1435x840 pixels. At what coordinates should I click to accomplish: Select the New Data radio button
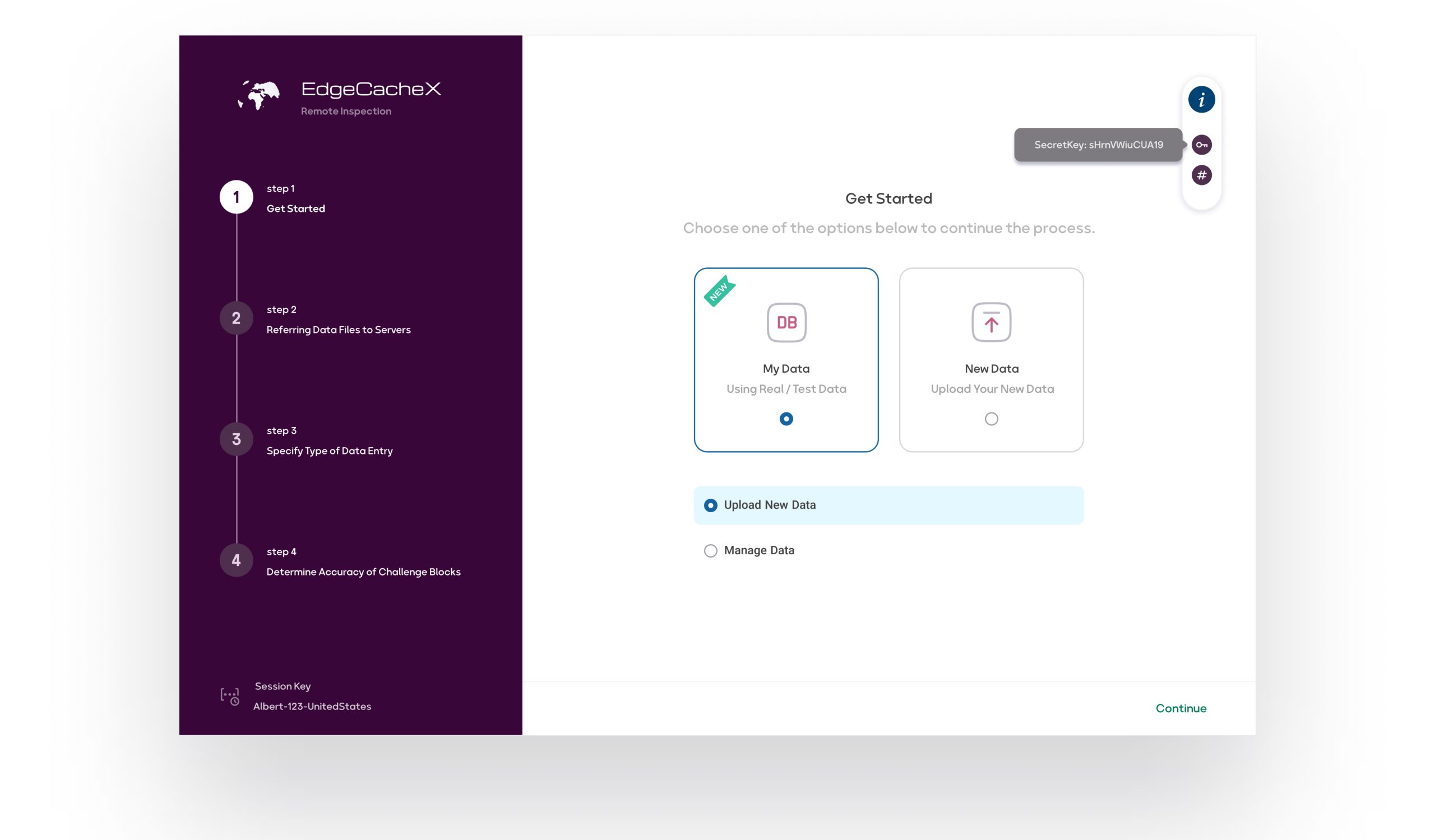pyautogui.click(x=991, y=419)
